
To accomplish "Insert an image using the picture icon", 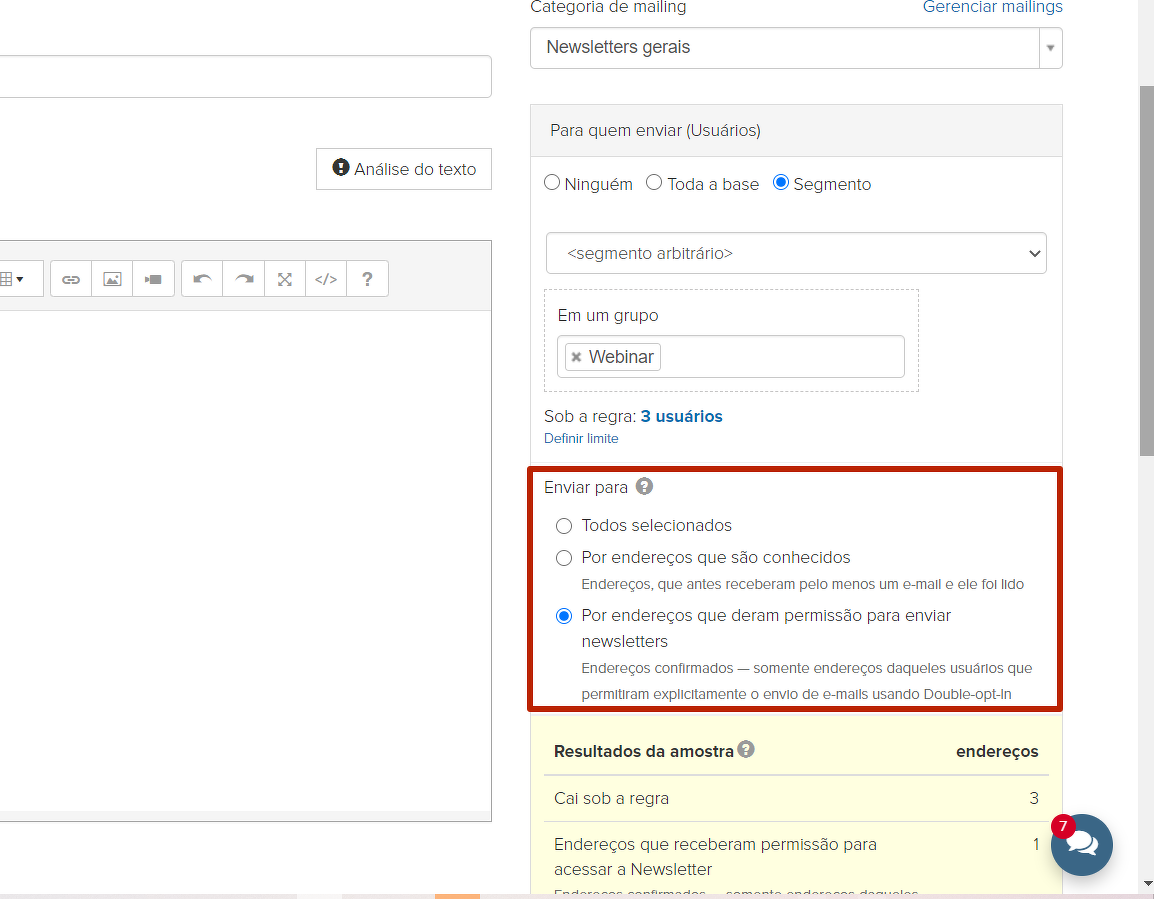I will coord(112,279).
